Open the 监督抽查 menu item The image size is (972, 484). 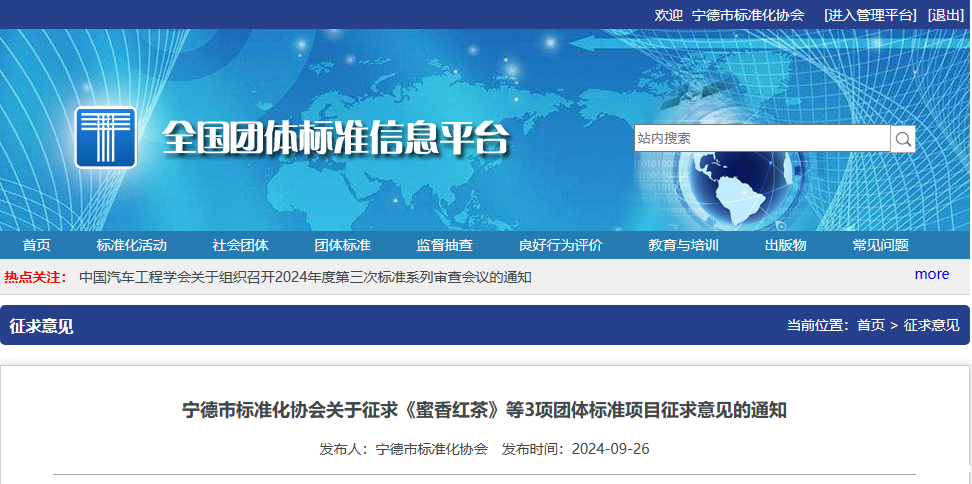(445, 246)
